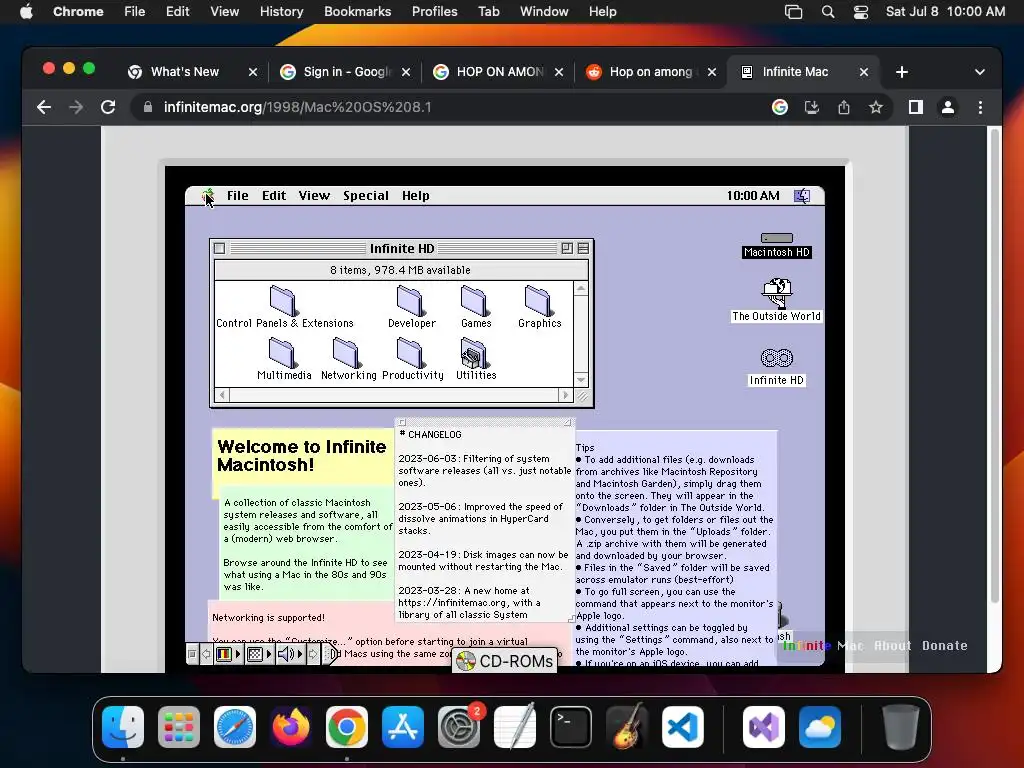This screenshot has width=1024, height=768.
Task: Open Spotlight search in the macOS menu bar
Action: pyautogui.click(x=827, y=12)
